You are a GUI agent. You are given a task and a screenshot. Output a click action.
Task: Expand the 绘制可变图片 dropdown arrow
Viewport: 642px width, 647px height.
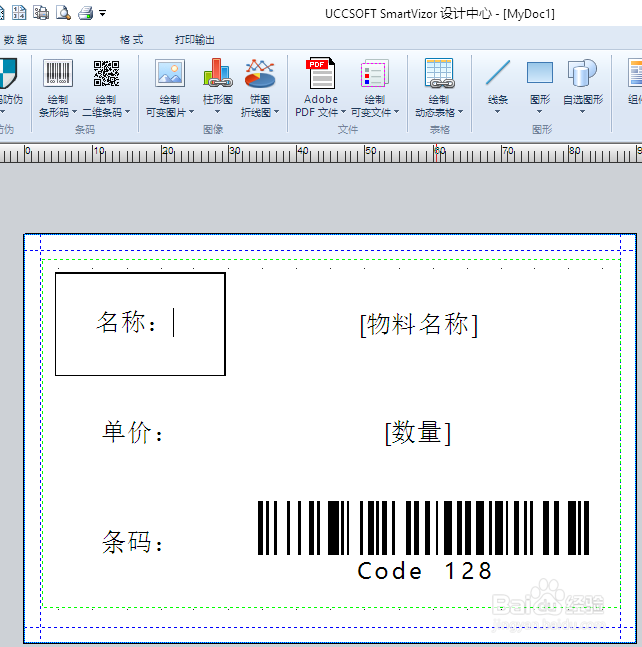point(191,112)
